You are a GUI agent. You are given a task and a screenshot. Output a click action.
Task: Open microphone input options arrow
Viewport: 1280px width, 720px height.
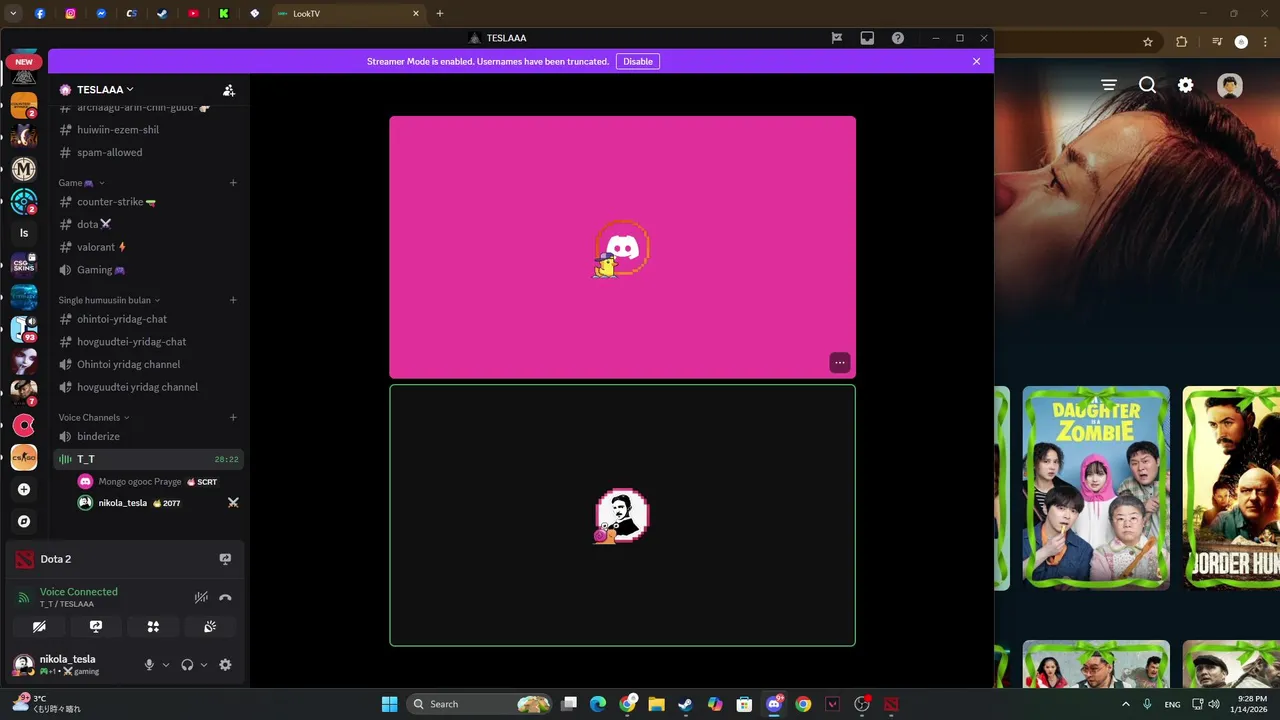[x=166, y=665]
